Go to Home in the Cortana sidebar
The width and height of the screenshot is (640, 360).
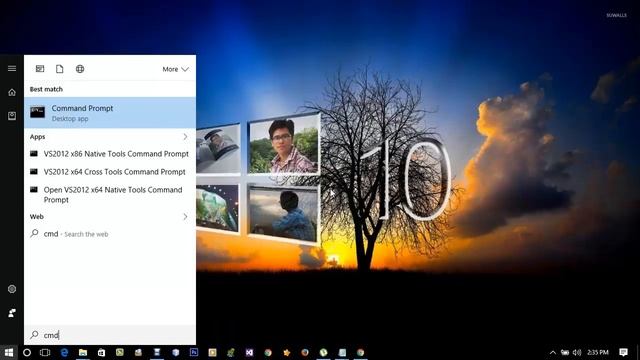pos(12,92)
